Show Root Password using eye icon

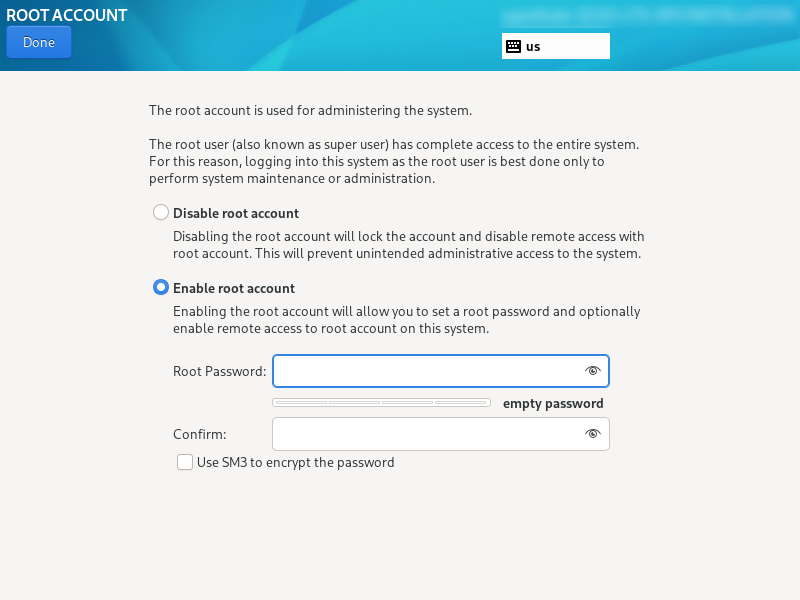[592, 371]
